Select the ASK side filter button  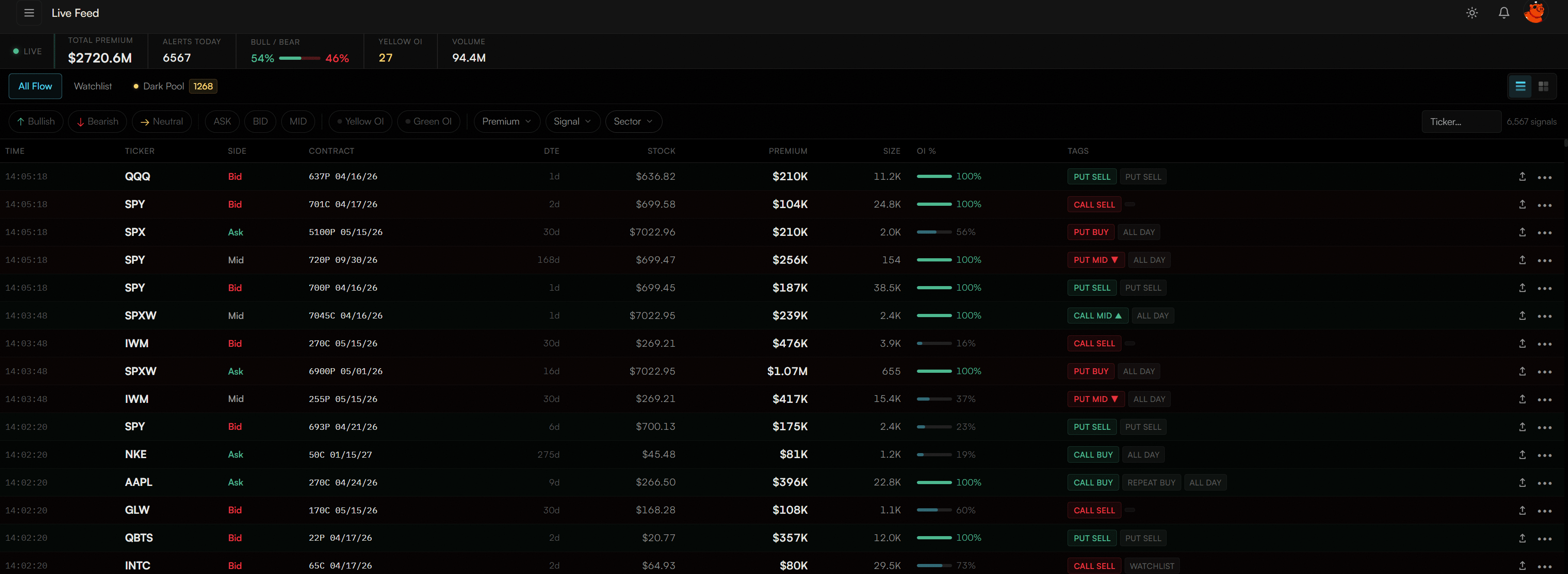221,121
